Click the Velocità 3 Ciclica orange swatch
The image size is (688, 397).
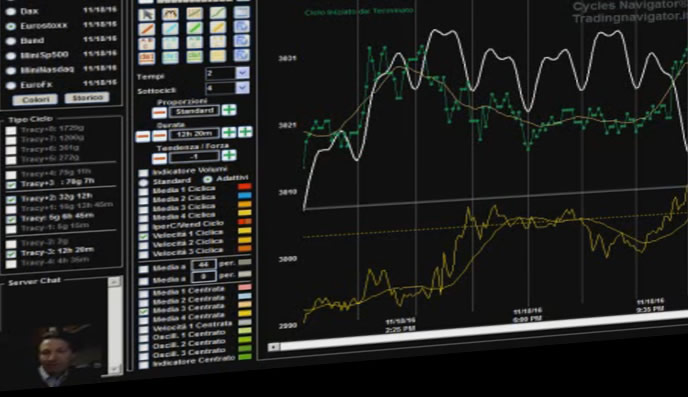tap(244, 249)
